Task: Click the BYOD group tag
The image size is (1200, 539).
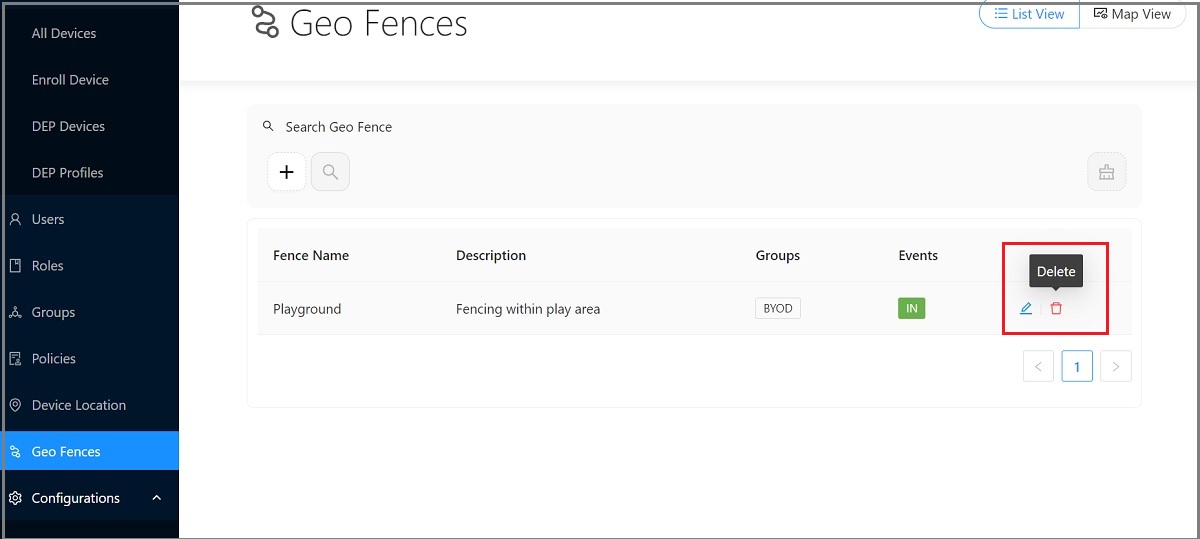Action: [x=777, y=309]
